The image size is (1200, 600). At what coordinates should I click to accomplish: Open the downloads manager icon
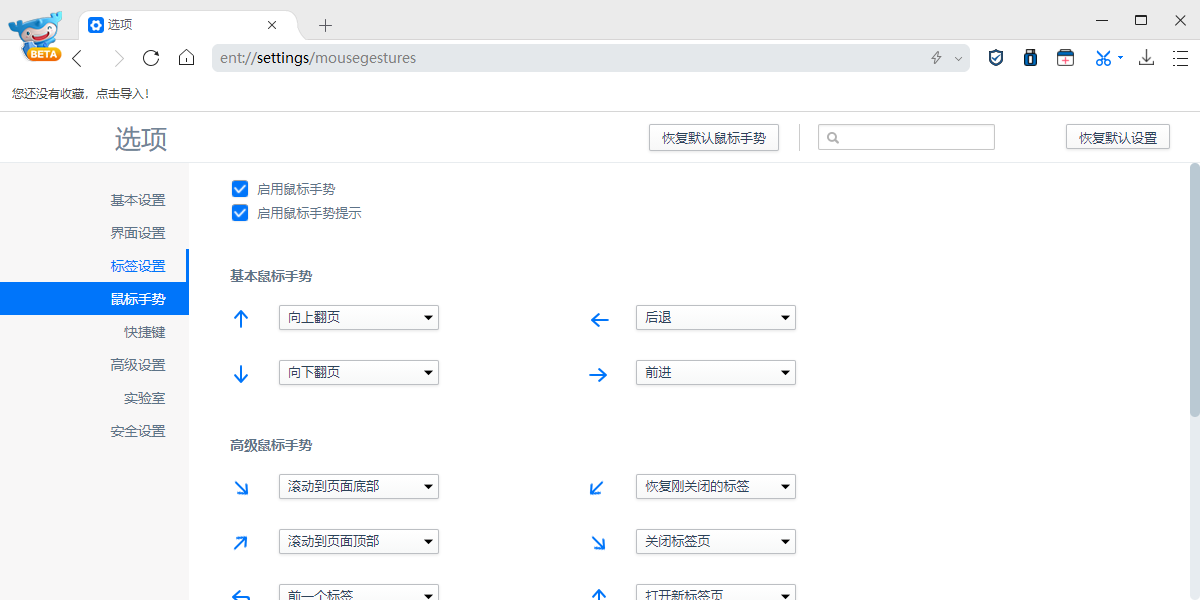[x=1146, y=58]
